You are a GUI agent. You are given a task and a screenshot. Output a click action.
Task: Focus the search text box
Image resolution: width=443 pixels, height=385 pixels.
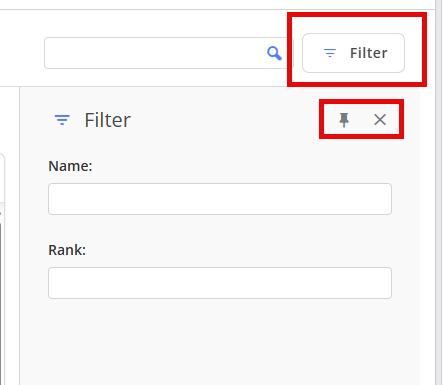[x=167, y=53]
